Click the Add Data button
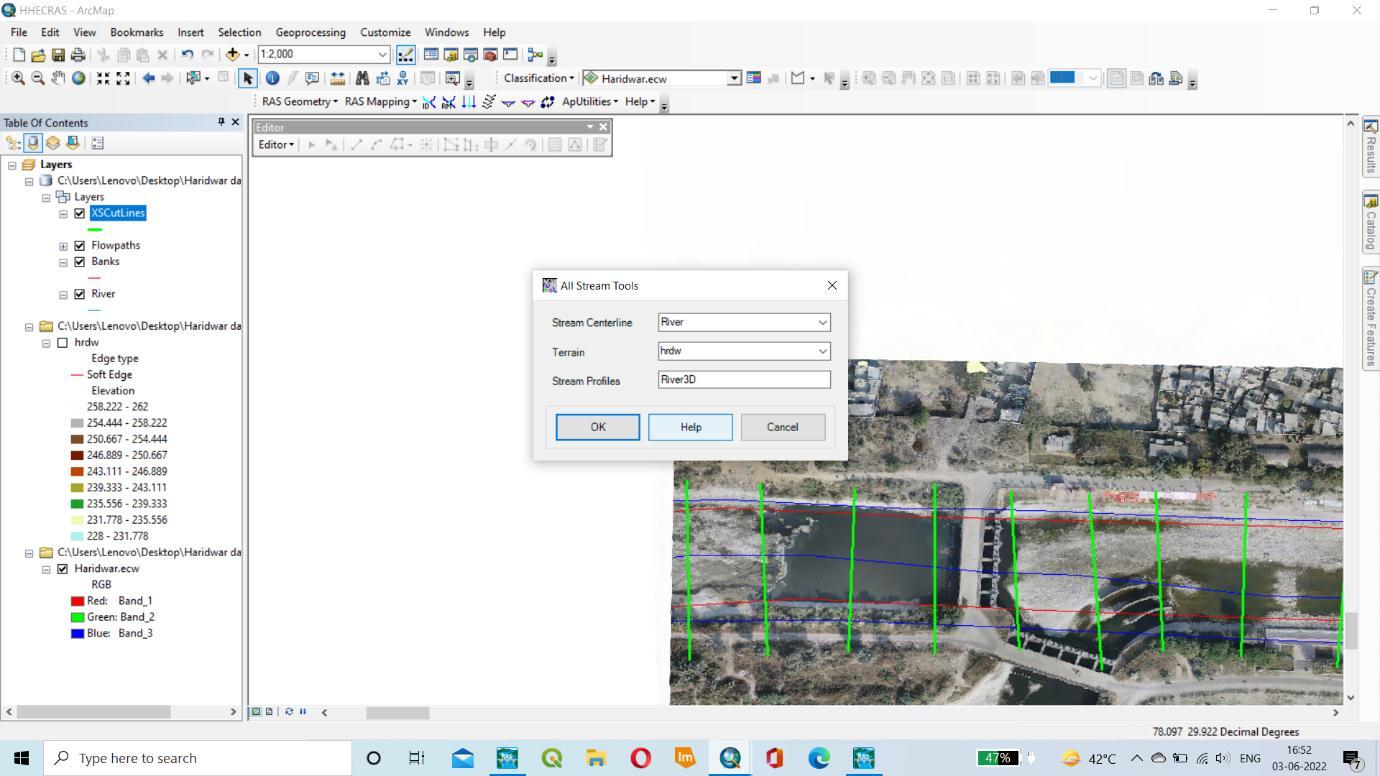The image size is (1380, 776). (x=234, y=55)
